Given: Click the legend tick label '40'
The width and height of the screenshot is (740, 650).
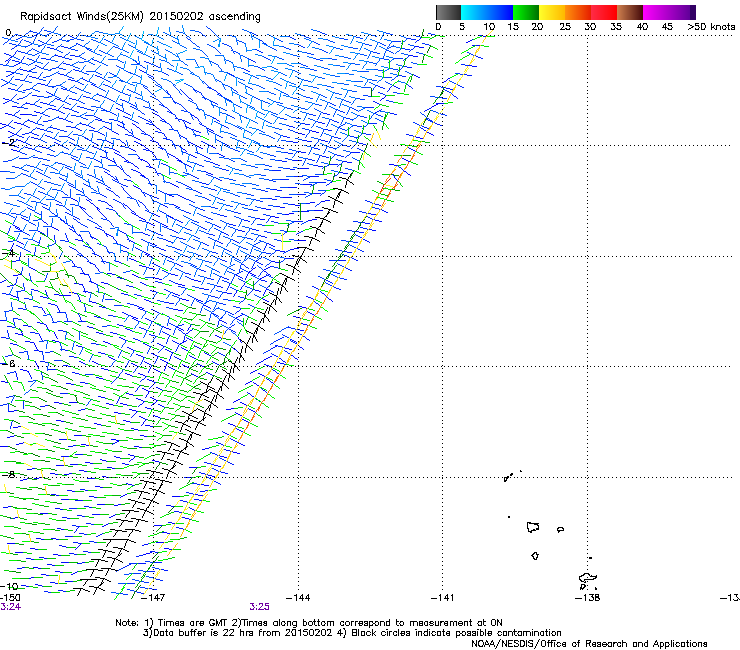Looking at the screenshot, I should [x=642, y=26].
